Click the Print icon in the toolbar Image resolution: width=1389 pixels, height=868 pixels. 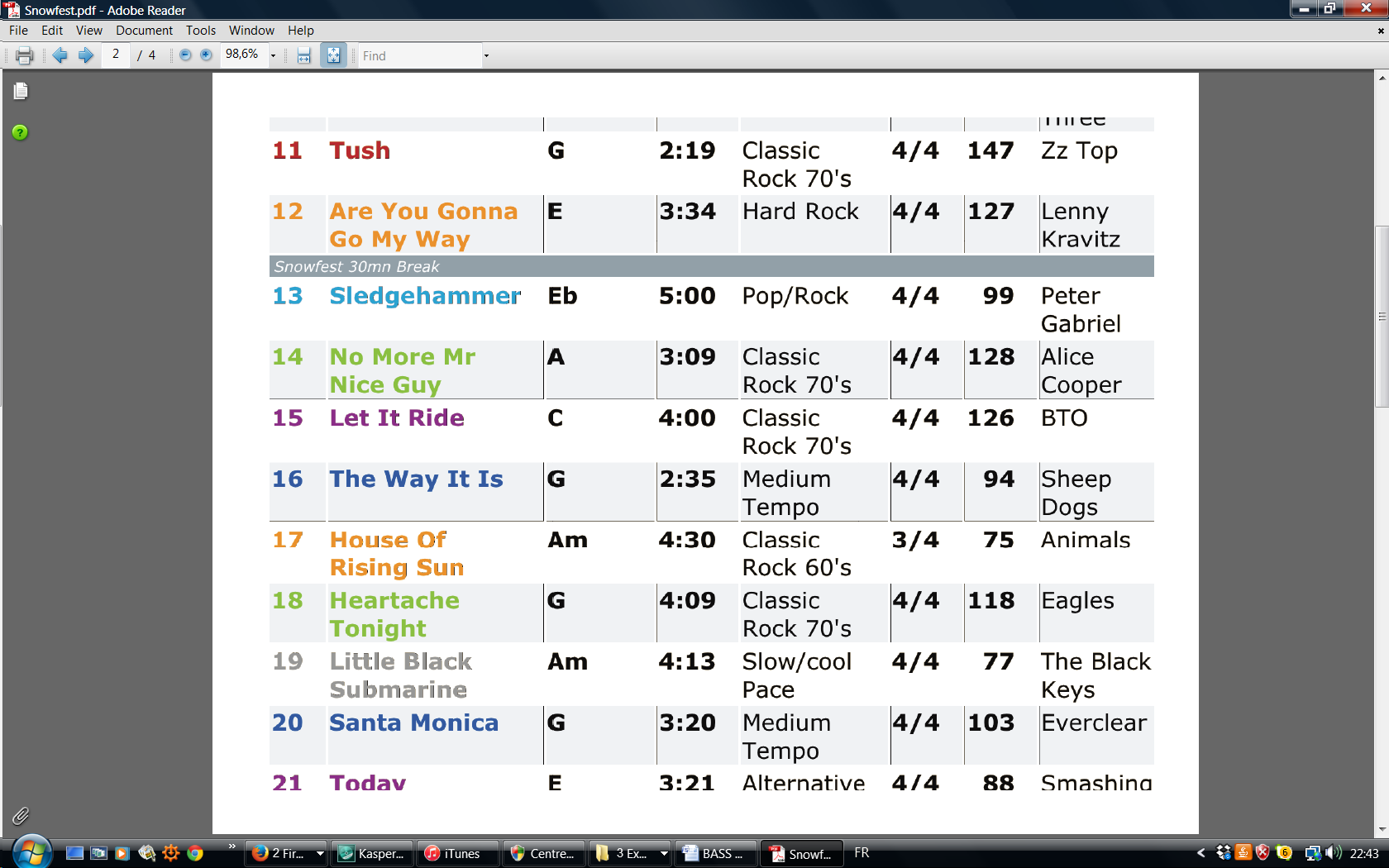[24, 55]
